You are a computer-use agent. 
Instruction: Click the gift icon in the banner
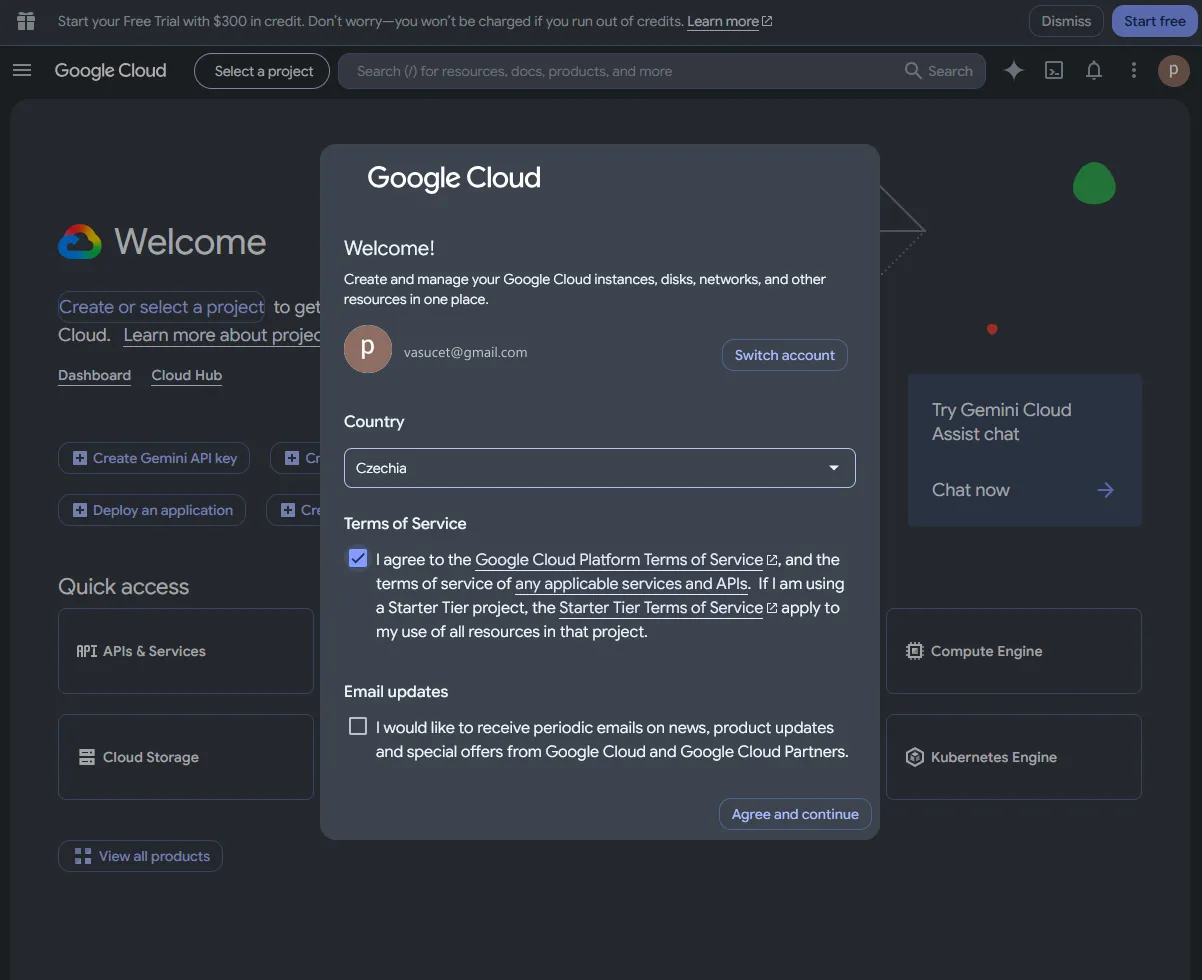[26, 21]
